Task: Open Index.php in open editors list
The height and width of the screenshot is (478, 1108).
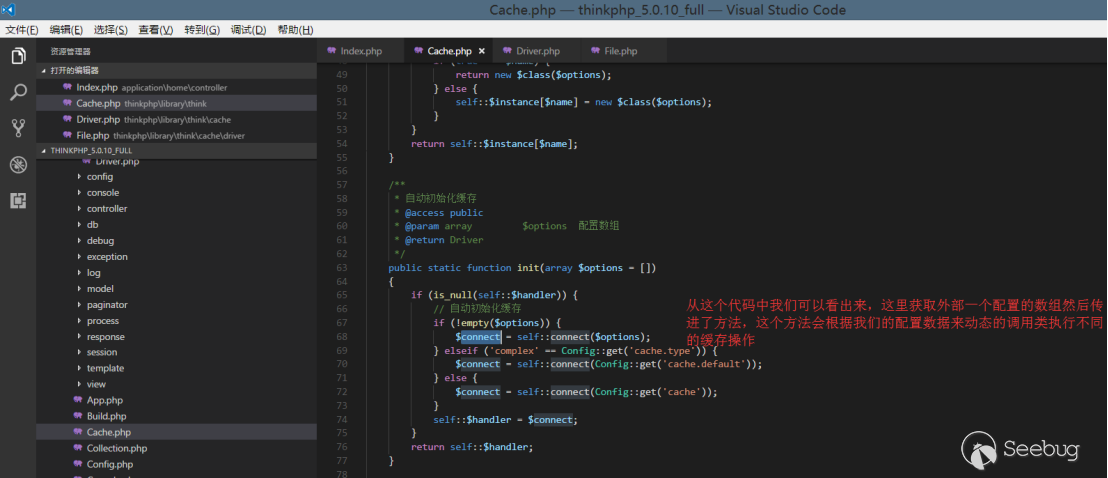Action: 177,87
